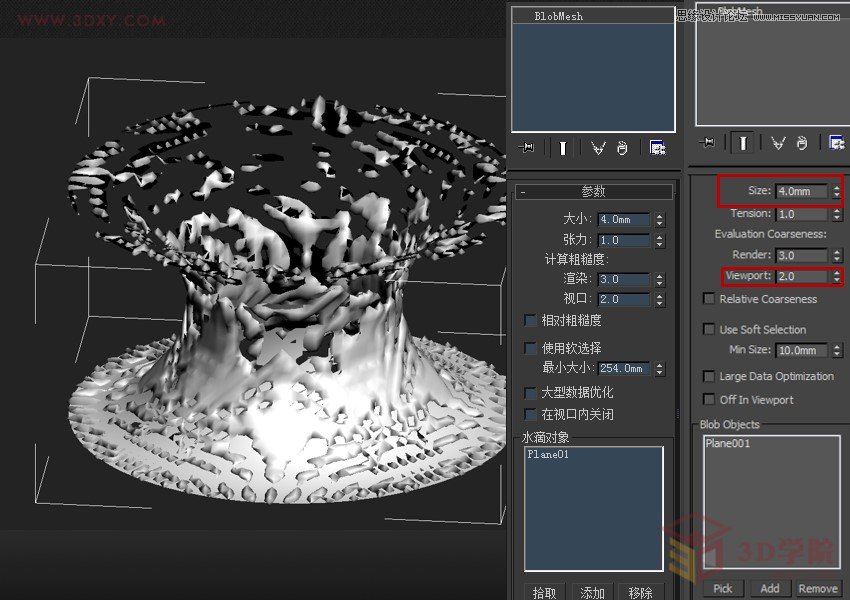Select the 水滴对象 section header

[545, 436]
